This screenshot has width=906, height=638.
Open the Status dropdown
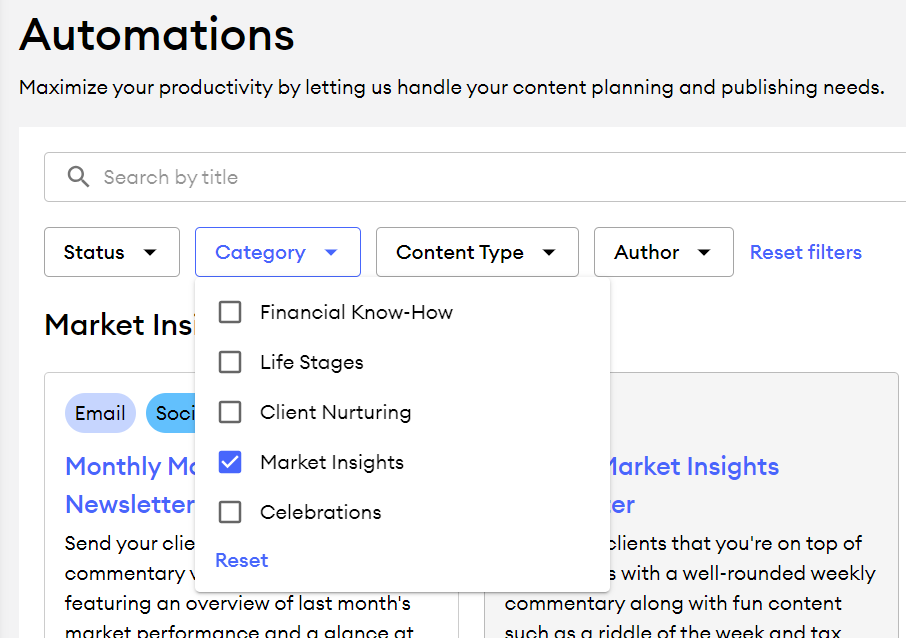click(111, 252)
